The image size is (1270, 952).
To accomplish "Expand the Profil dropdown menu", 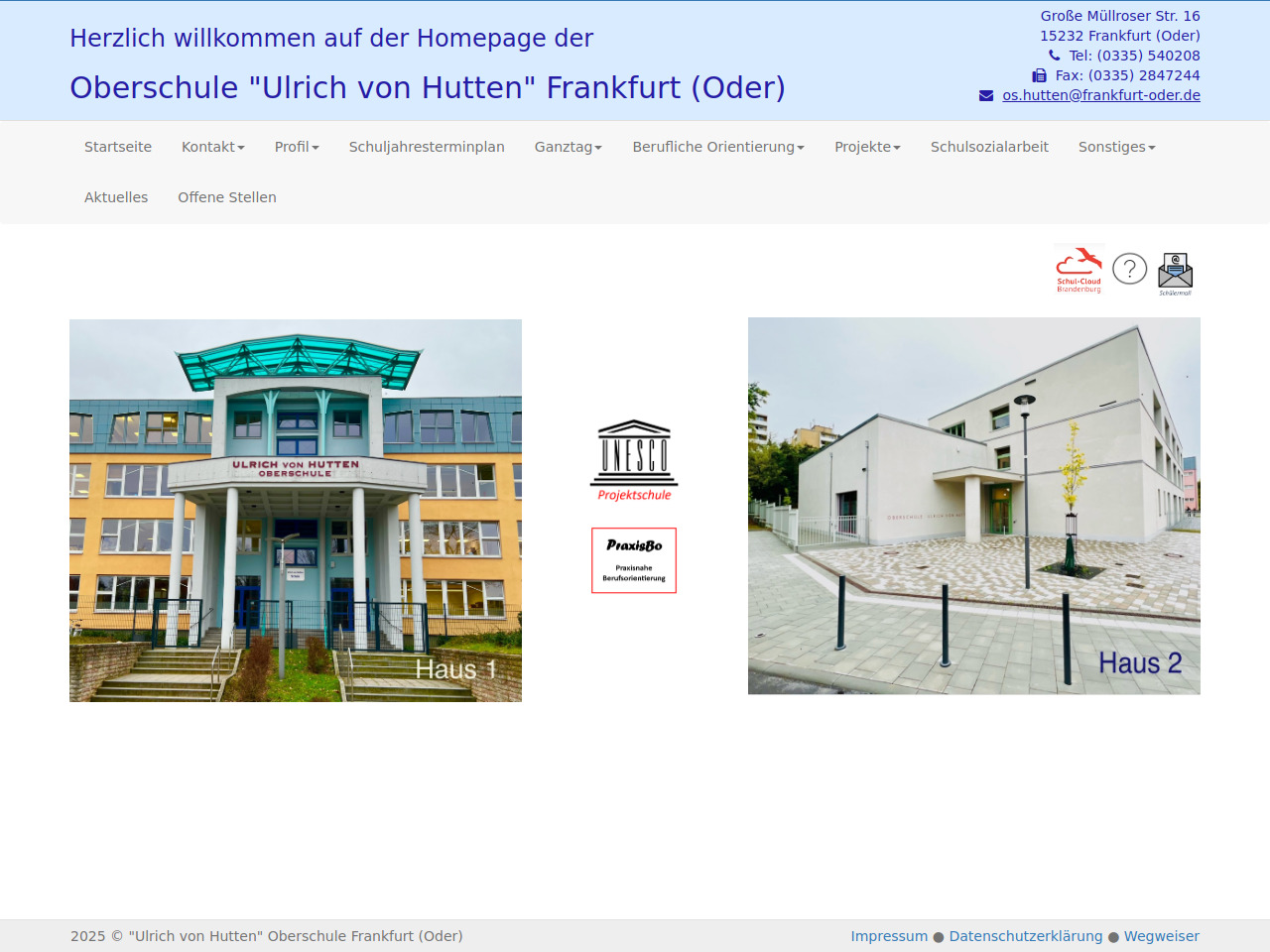I will point(297,147).
